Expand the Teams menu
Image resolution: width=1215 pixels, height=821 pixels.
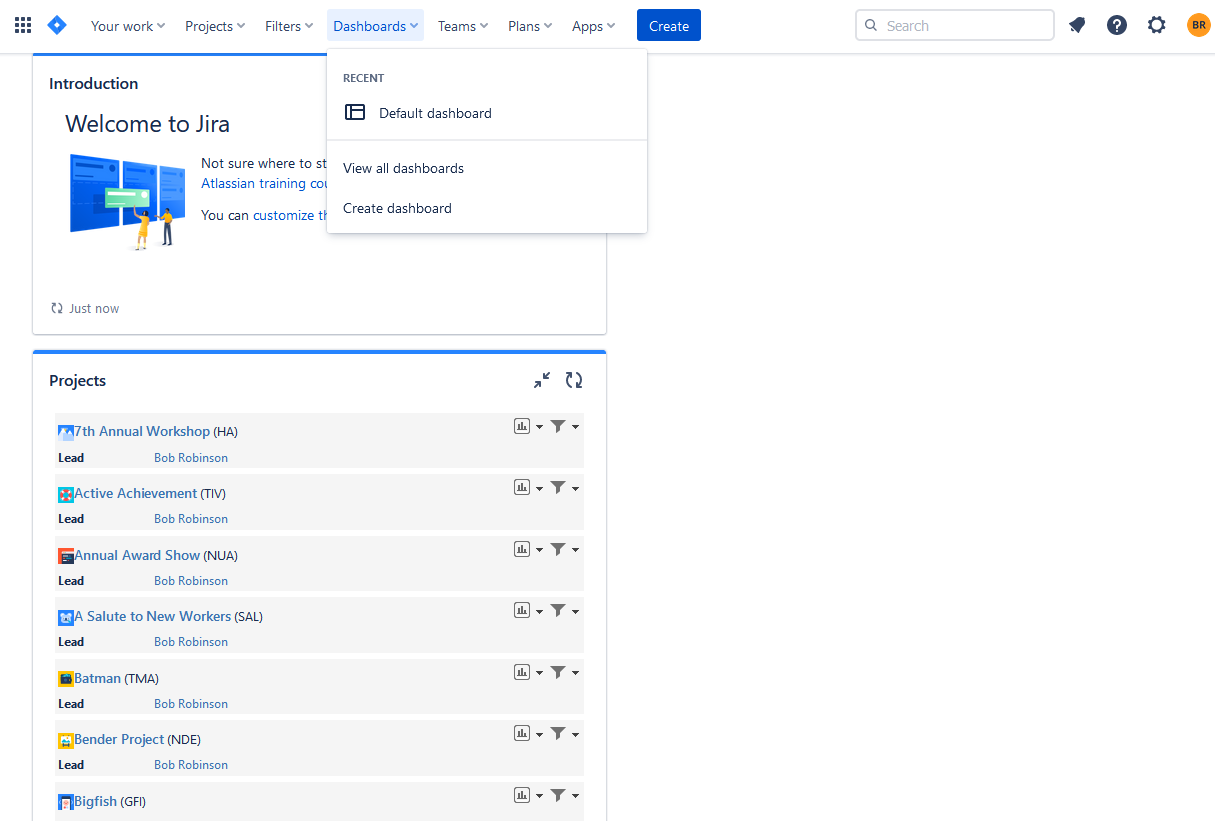click(x=463, y=26)
